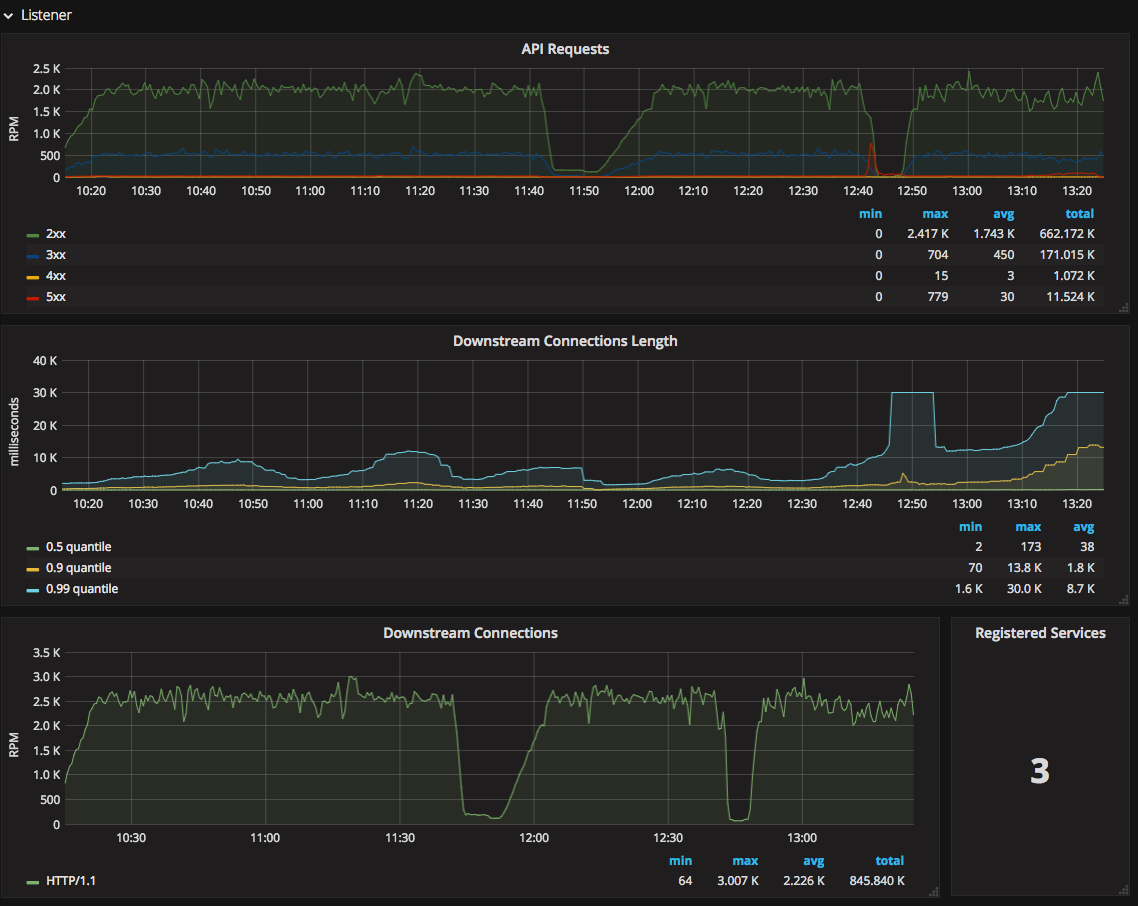Image resolution: width=1138 pixels, height=906 pixels.
Task: Click the Registered Services value 3
Action: click(1039, 772)
